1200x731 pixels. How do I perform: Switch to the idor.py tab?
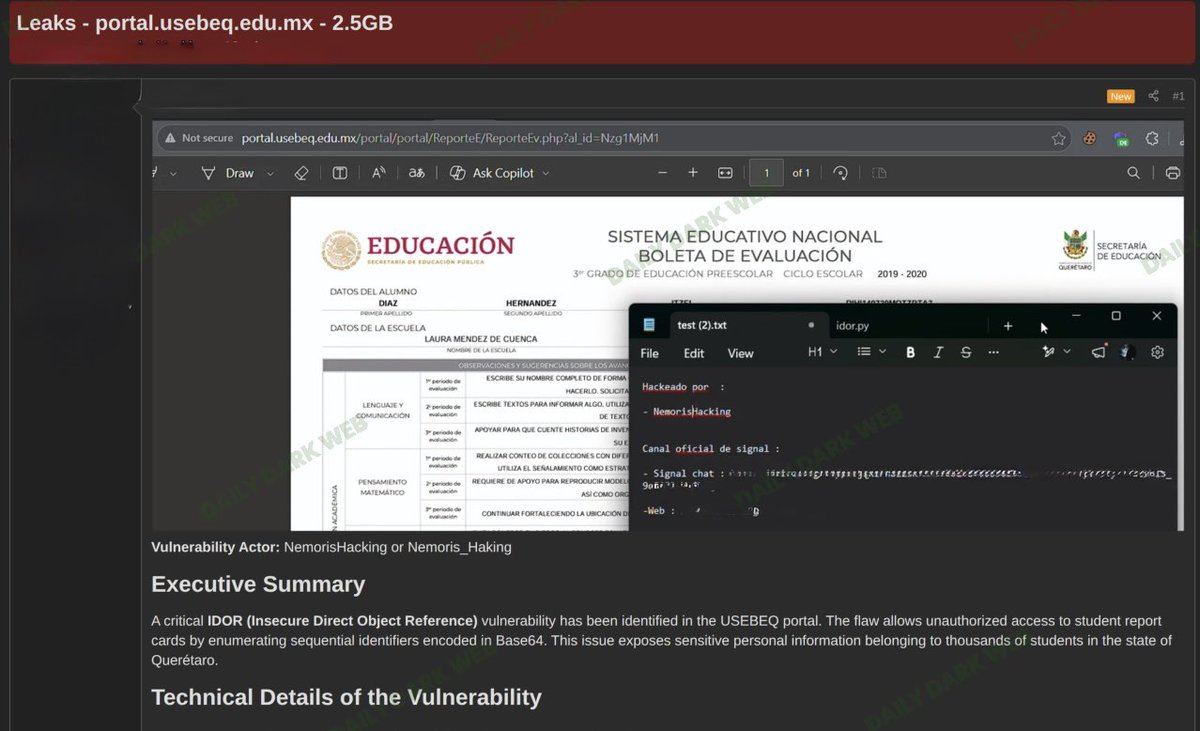[x=852, y=325]
